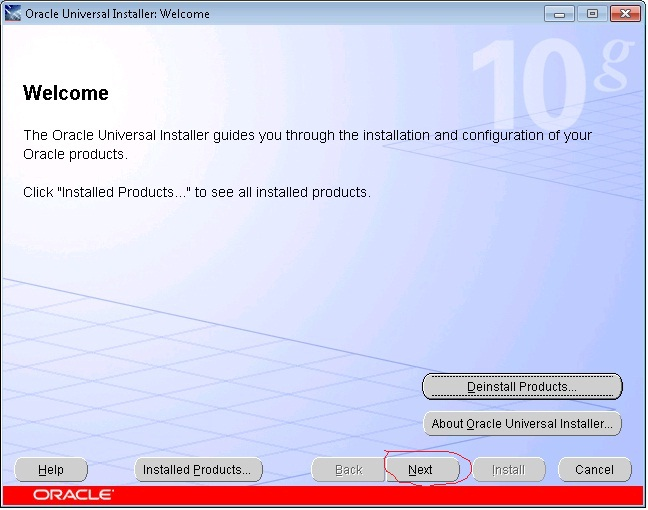Screen dimensions: 648x510
Task: Show About Oracle Universal Installer info
Action: click(x=522, y=424)
